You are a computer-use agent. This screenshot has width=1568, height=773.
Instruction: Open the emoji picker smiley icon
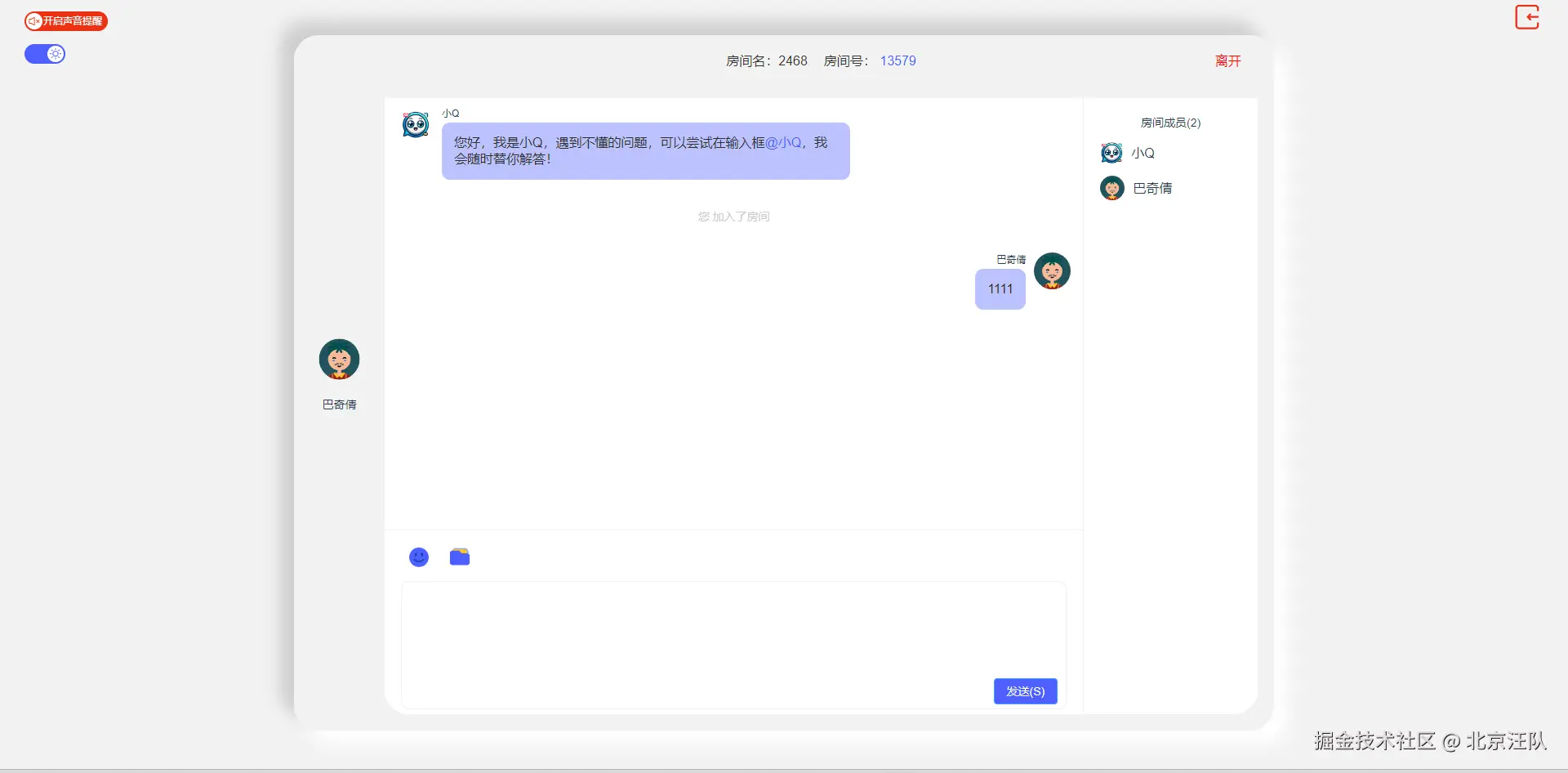tap(419, 557)
